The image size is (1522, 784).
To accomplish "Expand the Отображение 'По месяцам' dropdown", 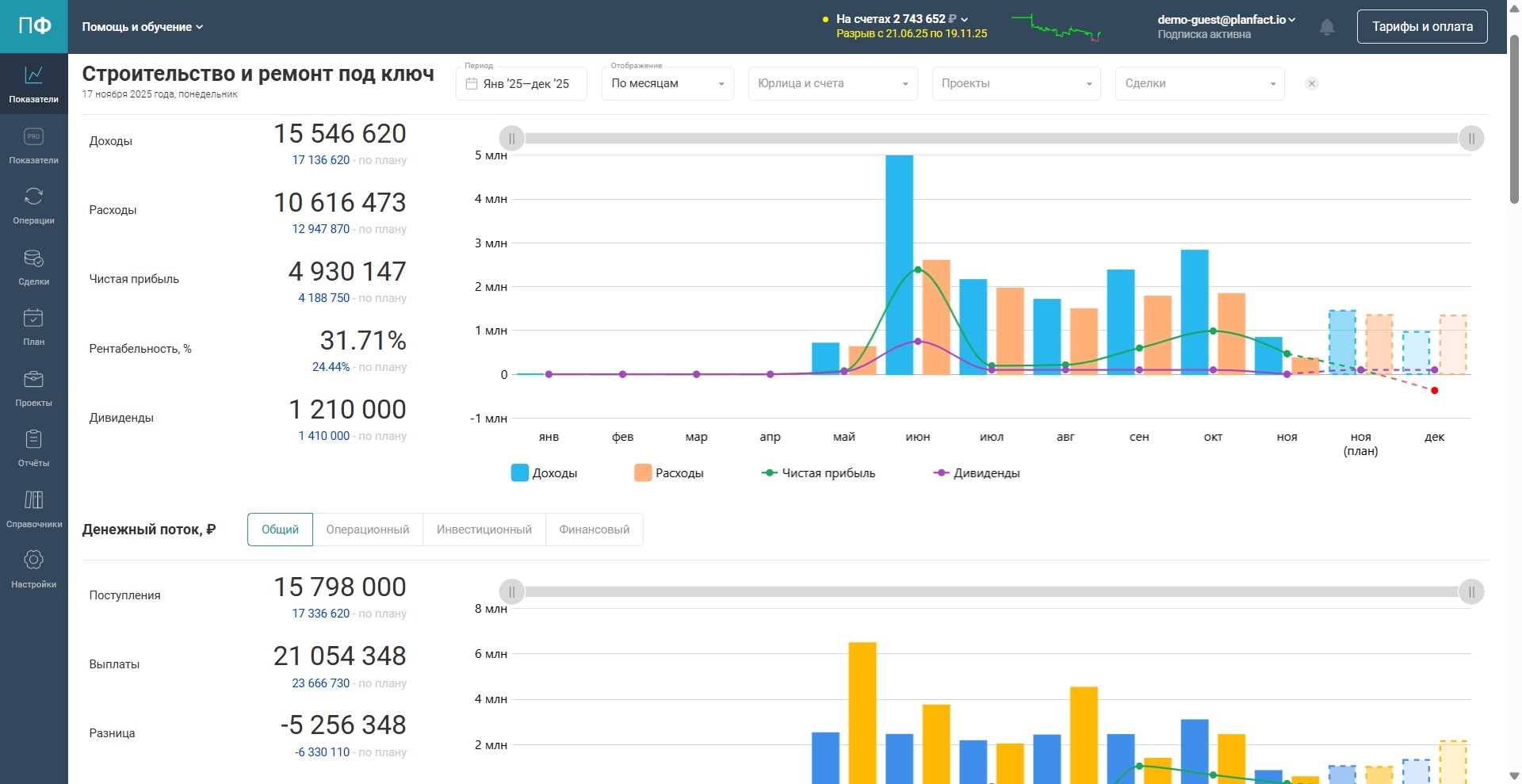I will point(667,84).
